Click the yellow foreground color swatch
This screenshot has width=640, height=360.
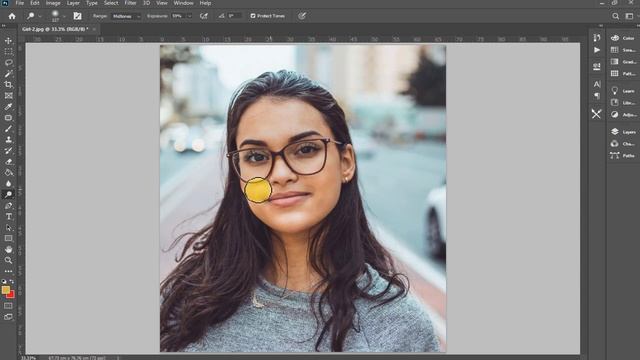[5, 289]
